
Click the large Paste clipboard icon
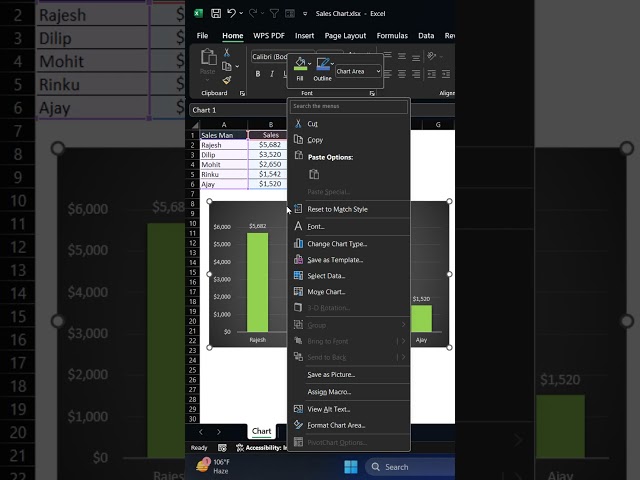pyautogui.click(x=208, y=57)
